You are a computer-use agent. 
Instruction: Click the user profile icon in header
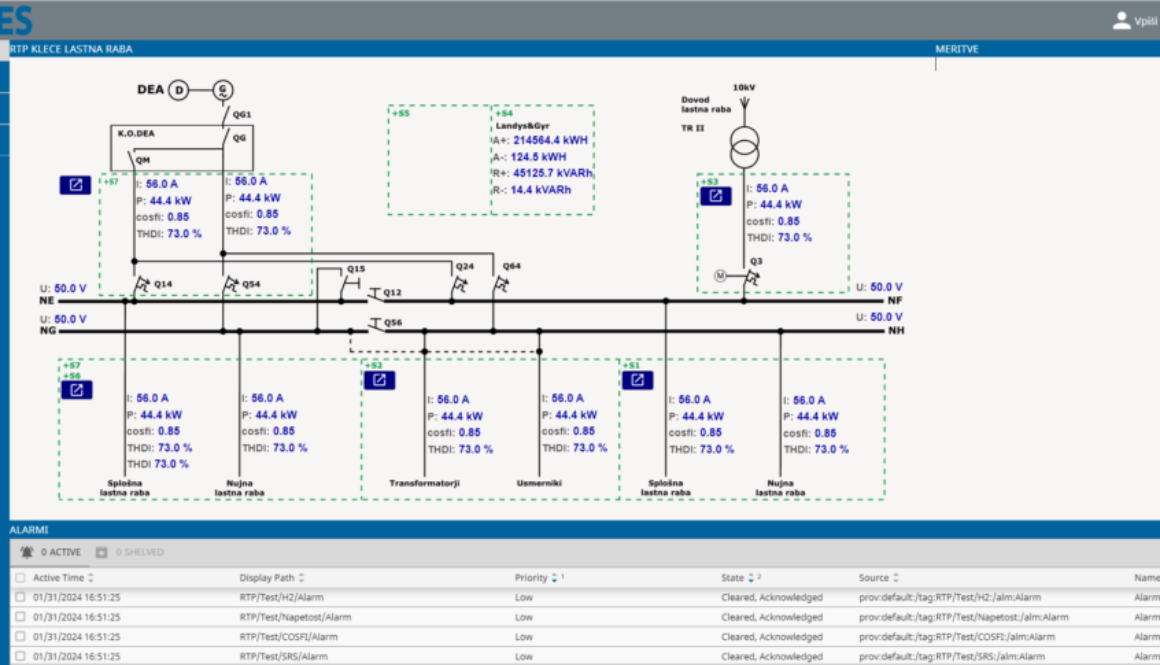(x=1121, y=20)
